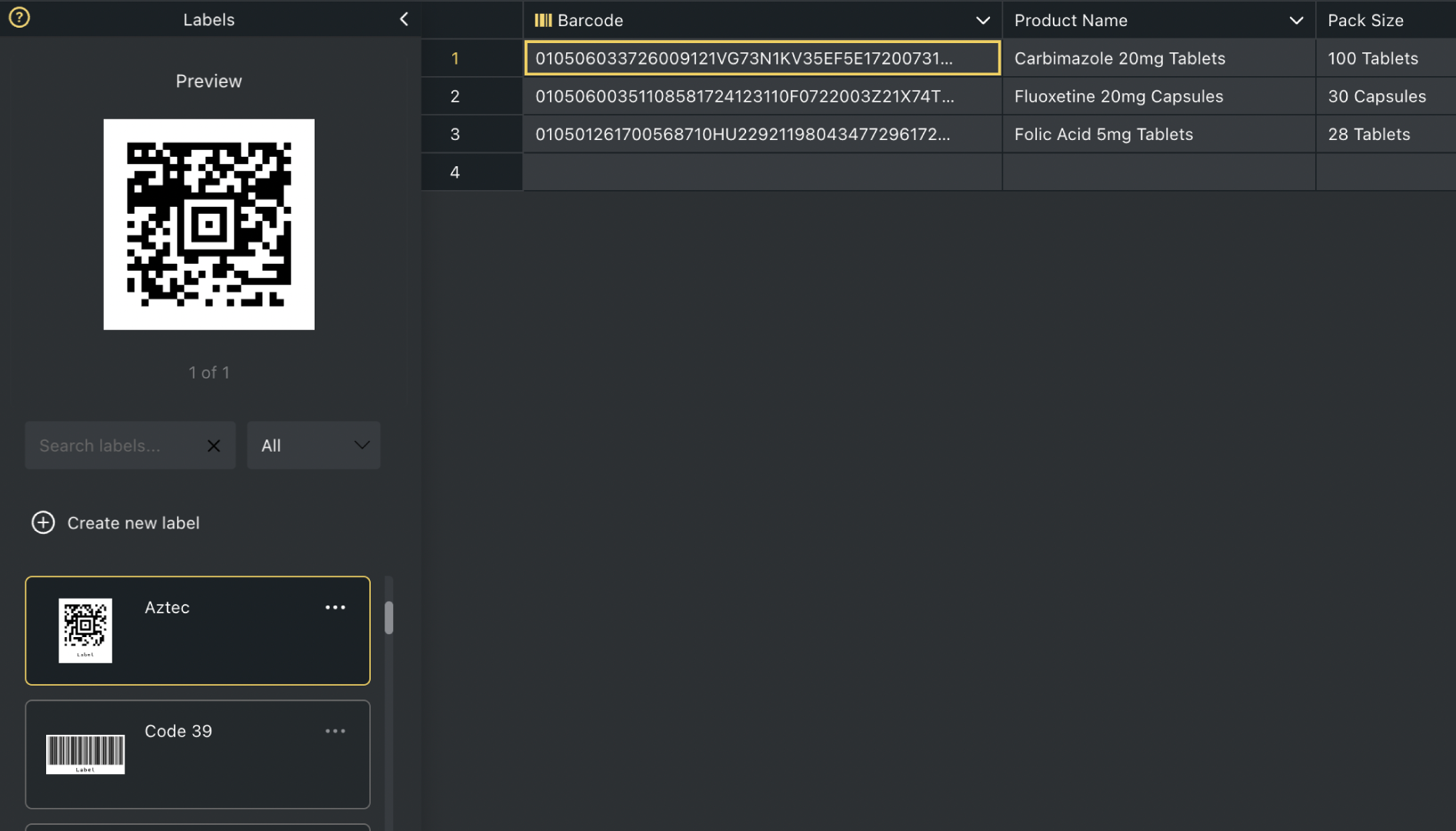Click the Product Name column header text
Viewport: 1456px width, 831px height.
pos(1071,20)
